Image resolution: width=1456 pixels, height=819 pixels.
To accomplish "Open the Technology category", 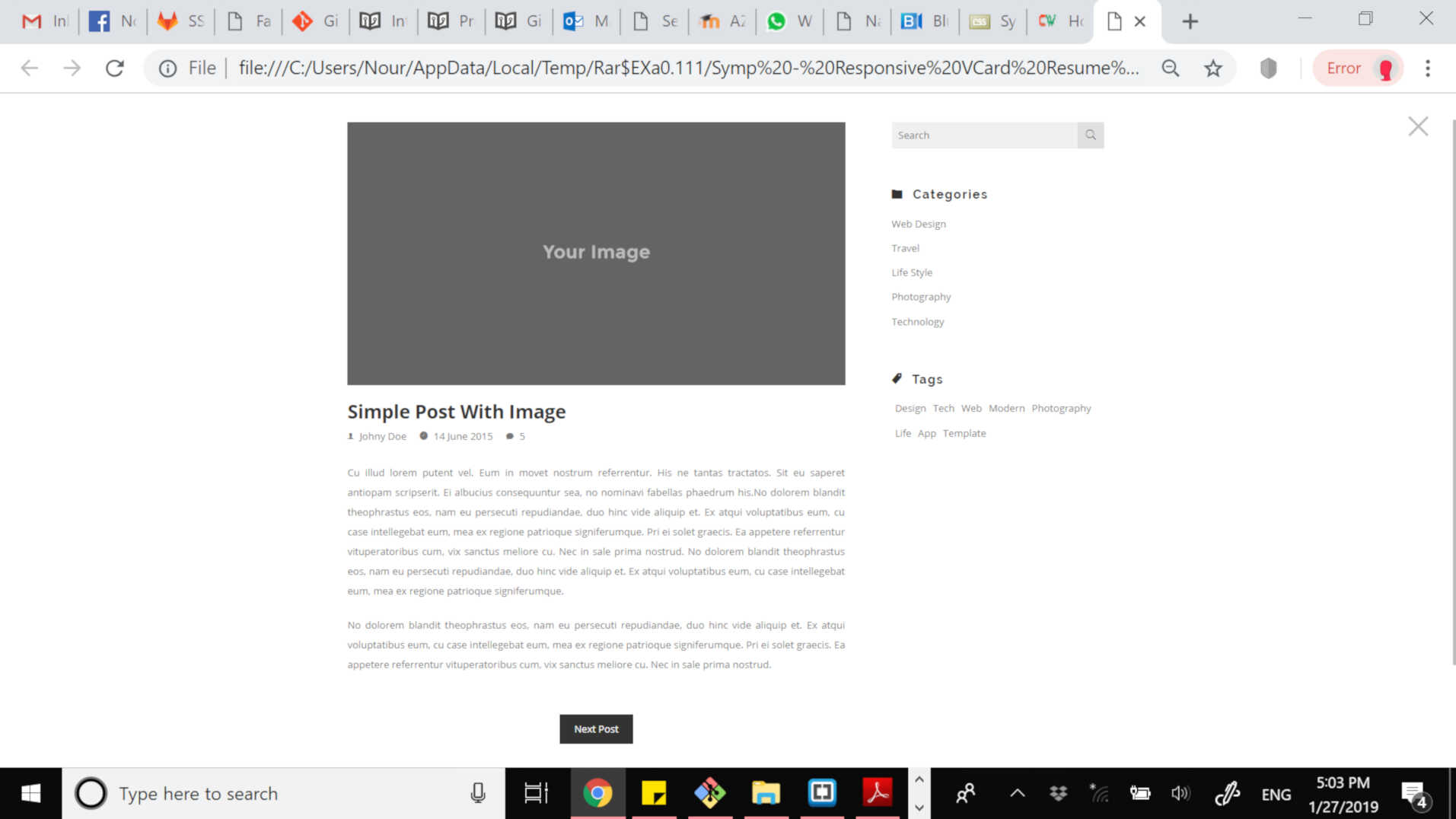I will 917,322.
